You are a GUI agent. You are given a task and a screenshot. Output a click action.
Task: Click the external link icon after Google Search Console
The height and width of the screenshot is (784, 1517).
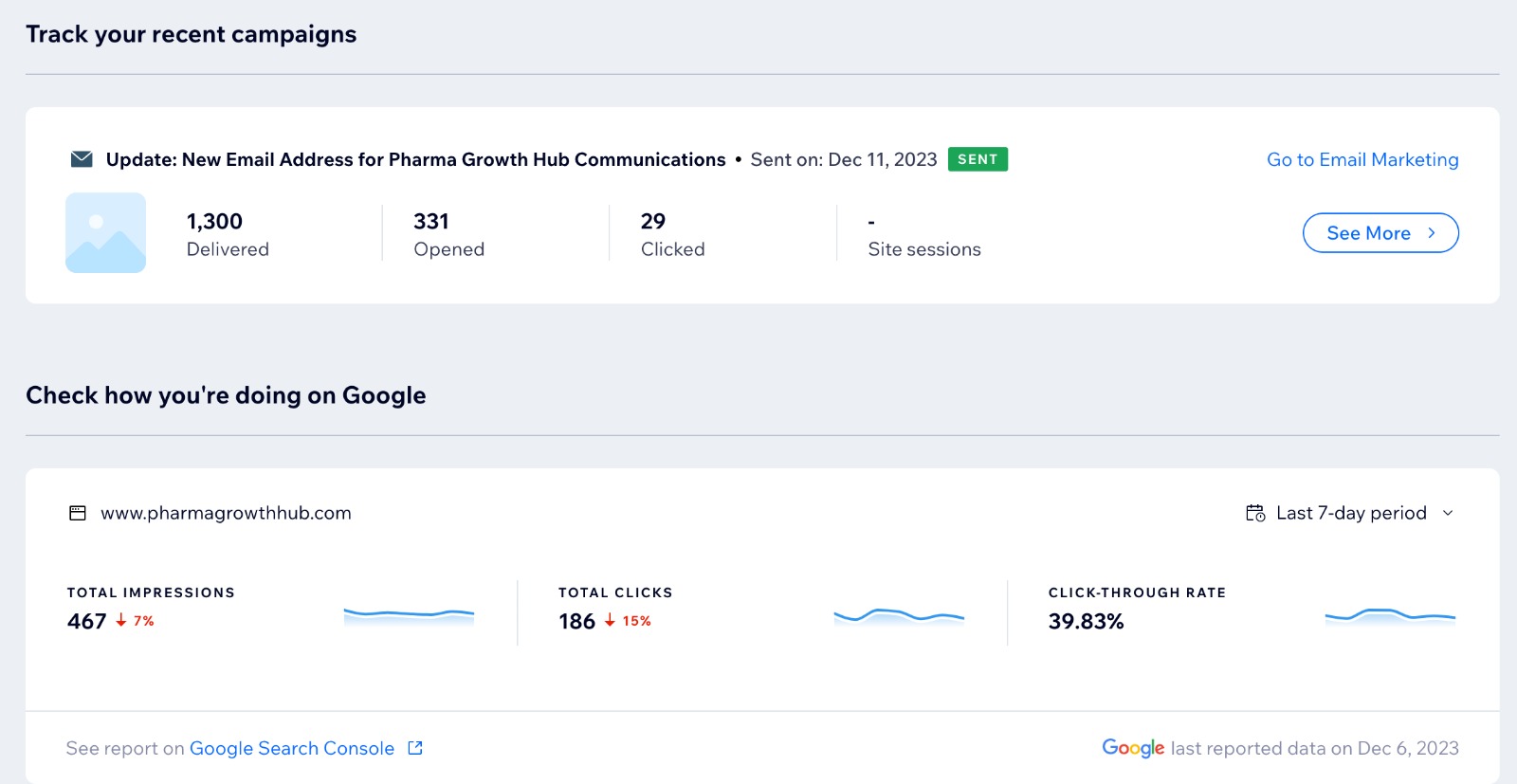[x=415, y=748]
